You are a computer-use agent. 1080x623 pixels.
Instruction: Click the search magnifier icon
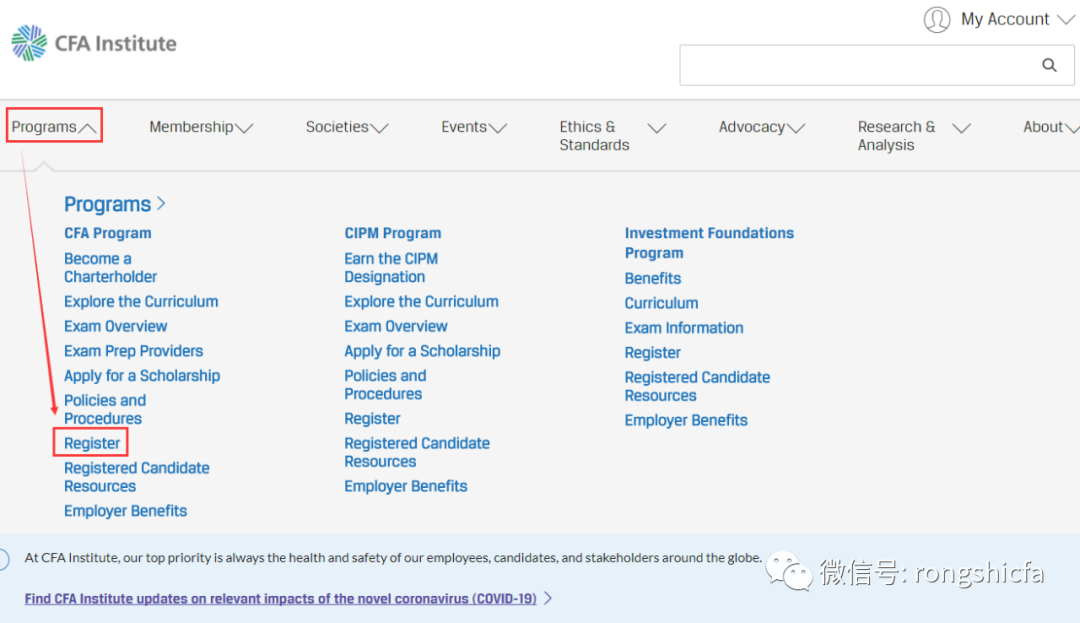(1049, 65)
